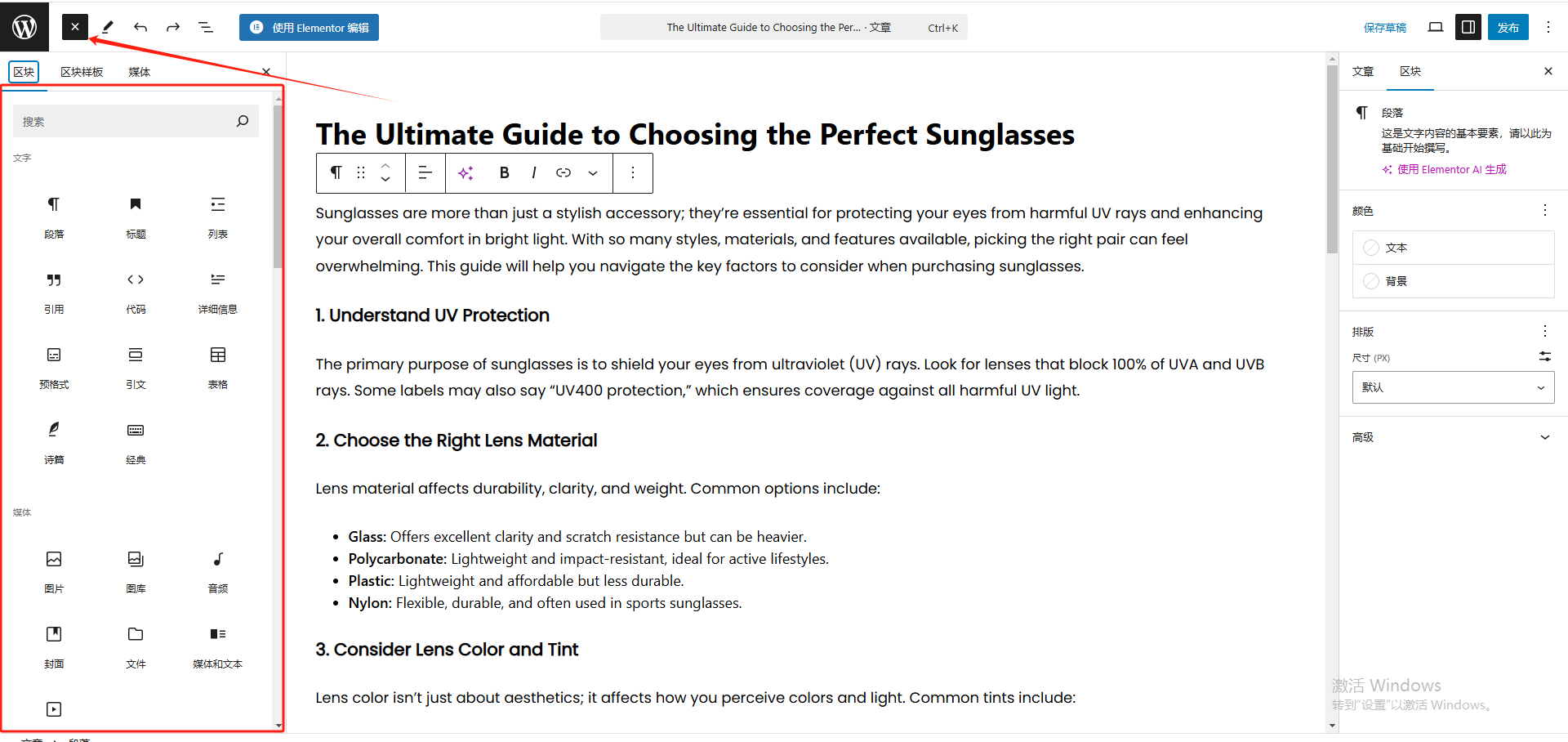Toggle the block inserter button

click(x=74, y=27)
